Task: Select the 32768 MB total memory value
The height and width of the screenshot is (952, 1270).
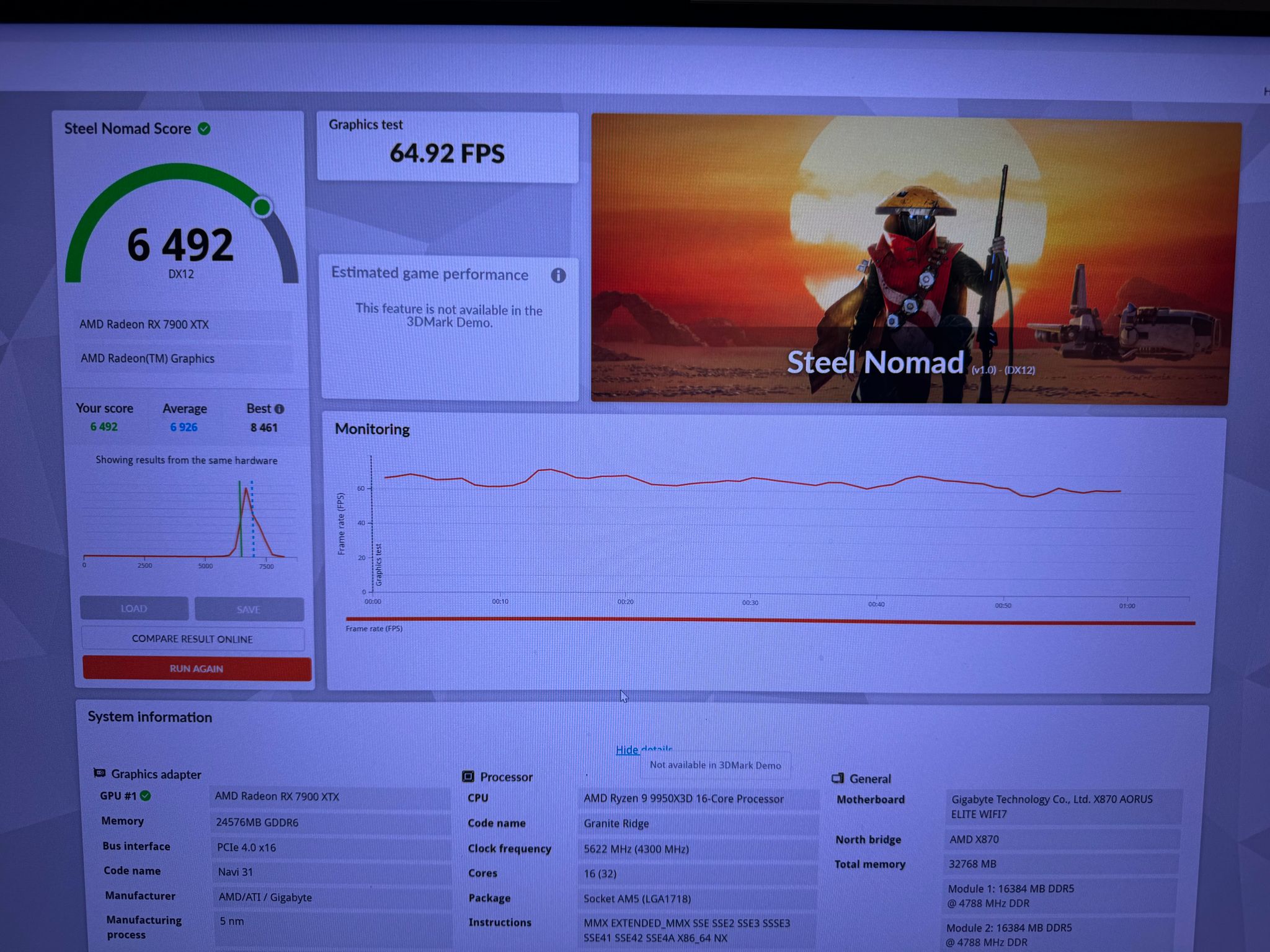Action: (x=972, y=864)
